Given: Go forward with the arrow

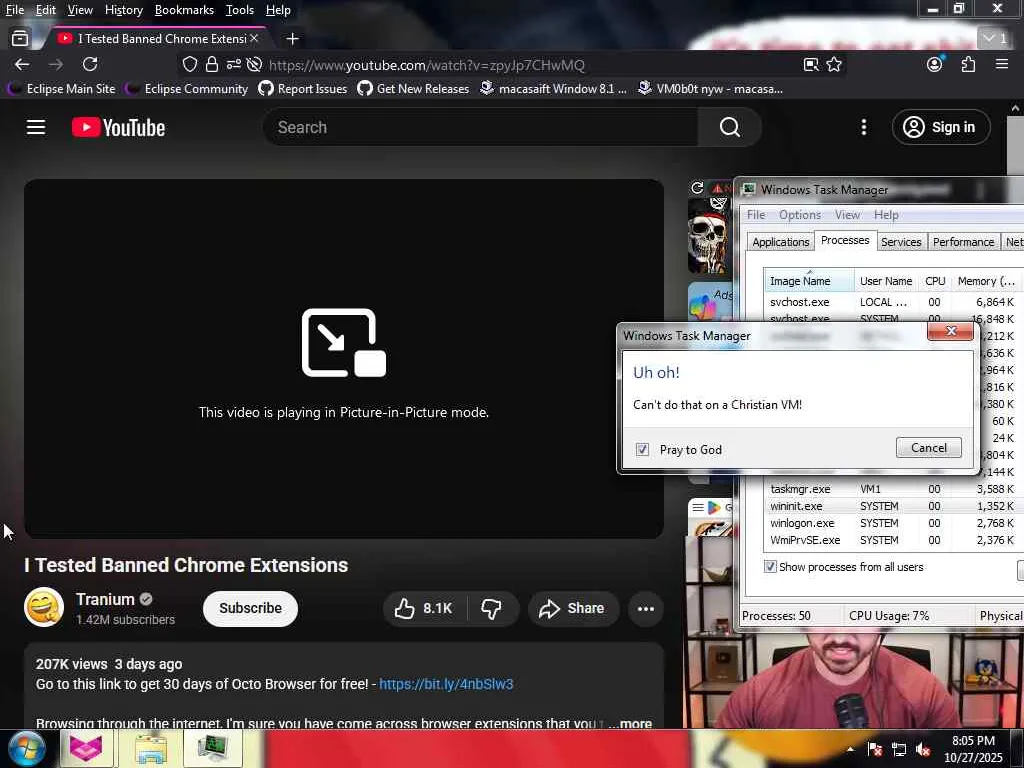Looking at the screenshot, I should (56, 64).
